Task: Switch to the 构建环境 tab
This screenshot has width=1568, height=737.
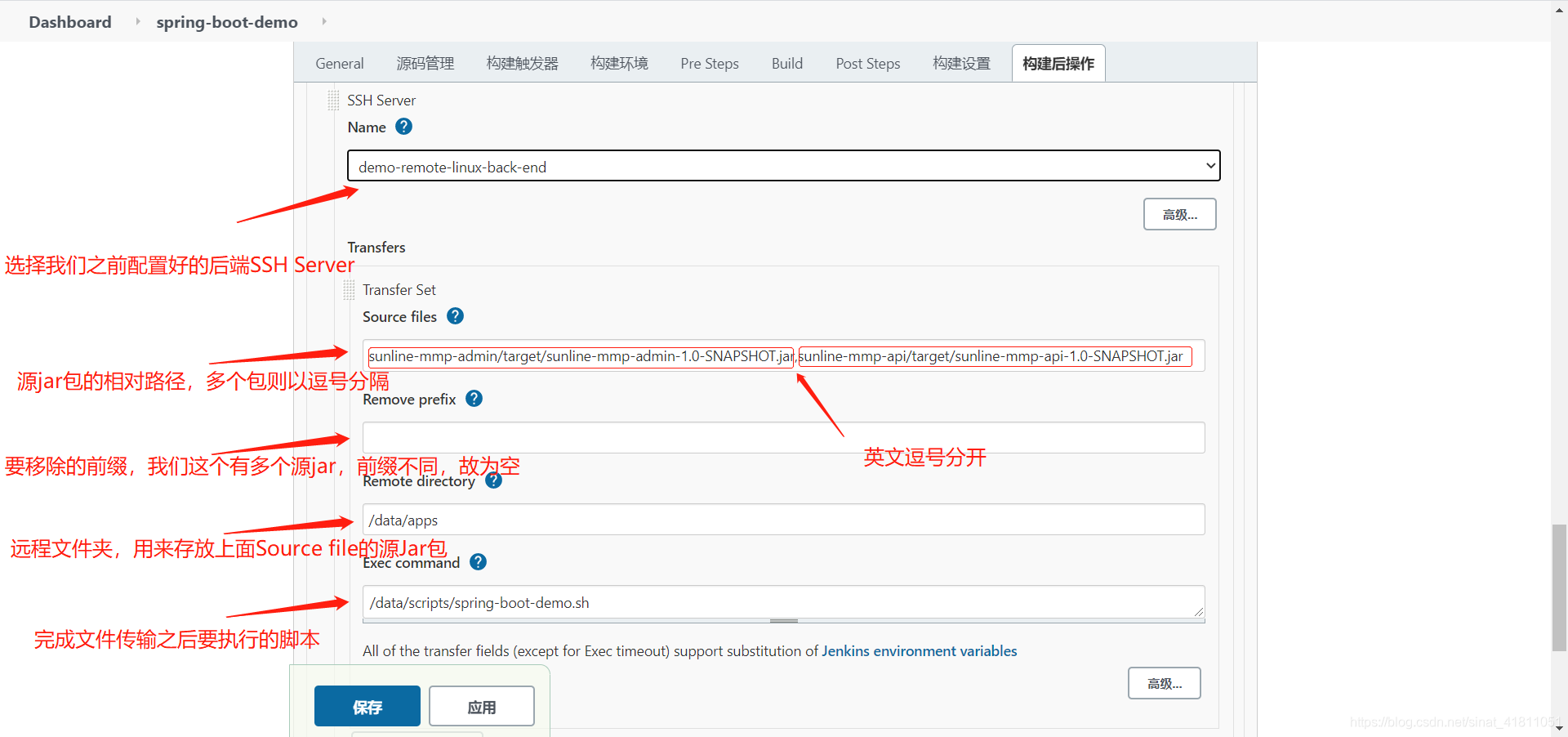Action: point(619,64)
